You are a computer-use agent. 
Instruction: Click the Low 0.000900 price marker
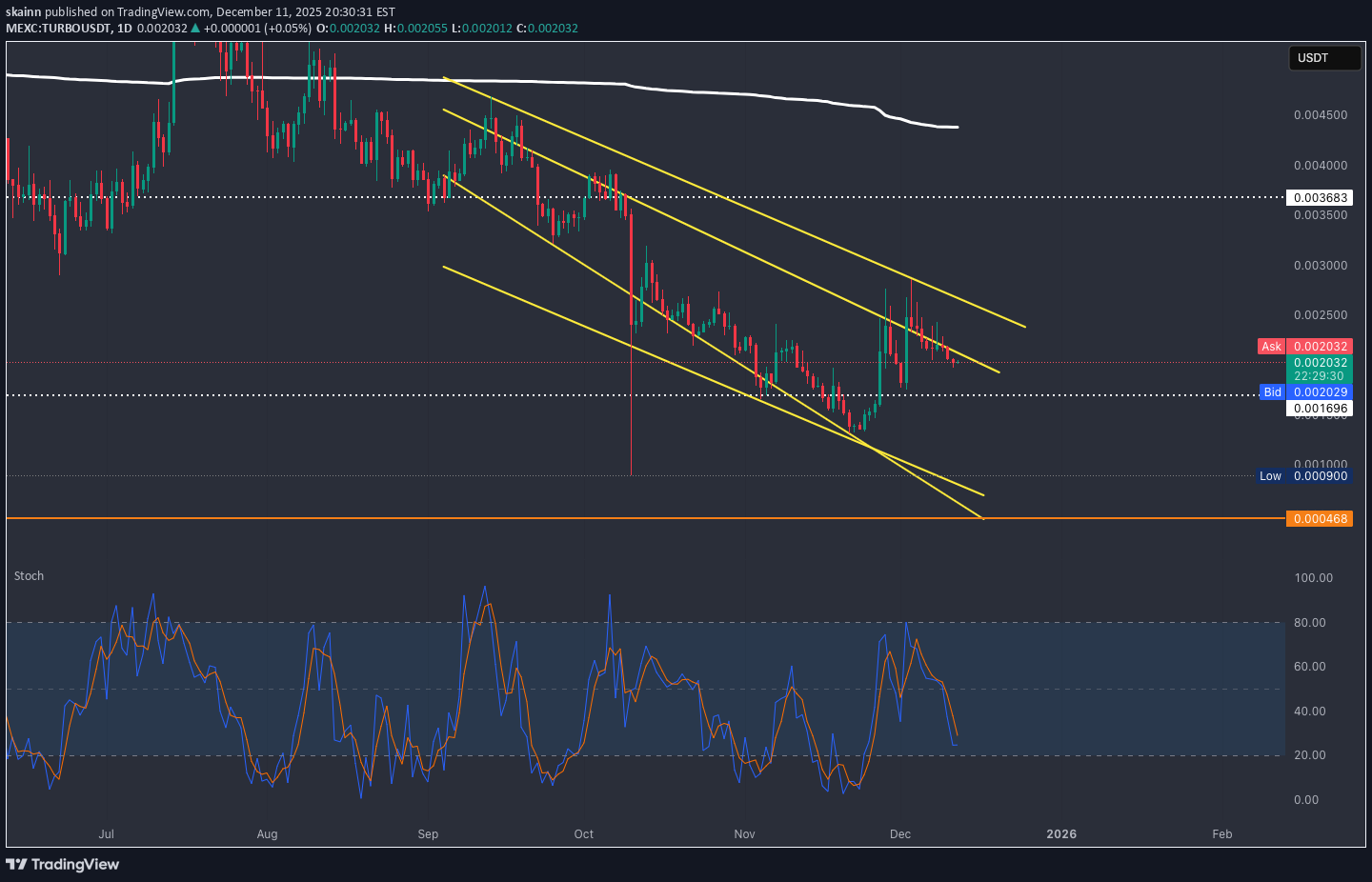coord(1303,476)
